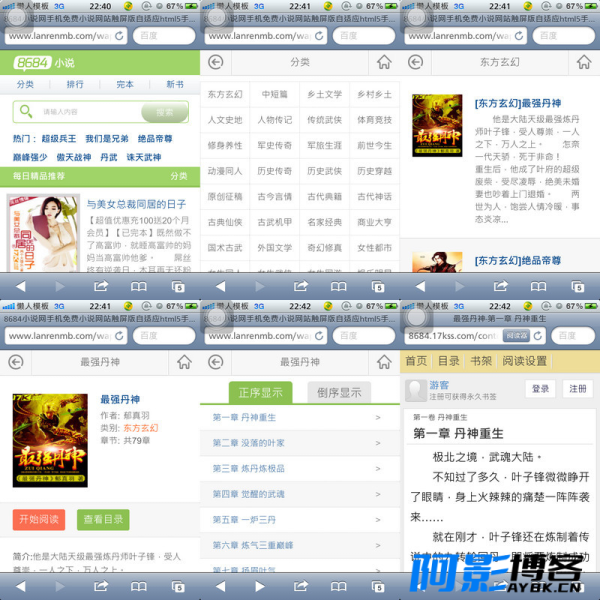The height and width of the screenshot is (600, 600).
Task: Tap the magnifier icon in the 8684 search box
Action: pos(26,112)
